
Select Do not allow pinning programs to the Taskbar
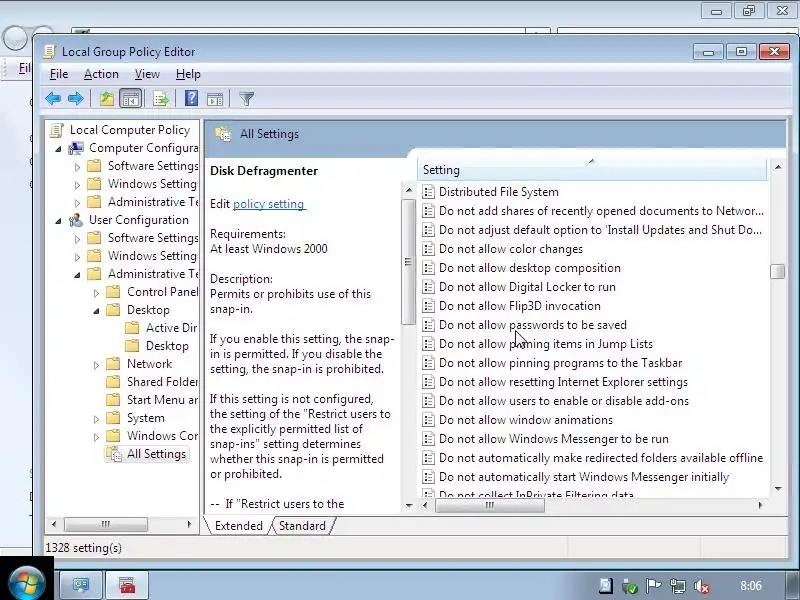560,363
